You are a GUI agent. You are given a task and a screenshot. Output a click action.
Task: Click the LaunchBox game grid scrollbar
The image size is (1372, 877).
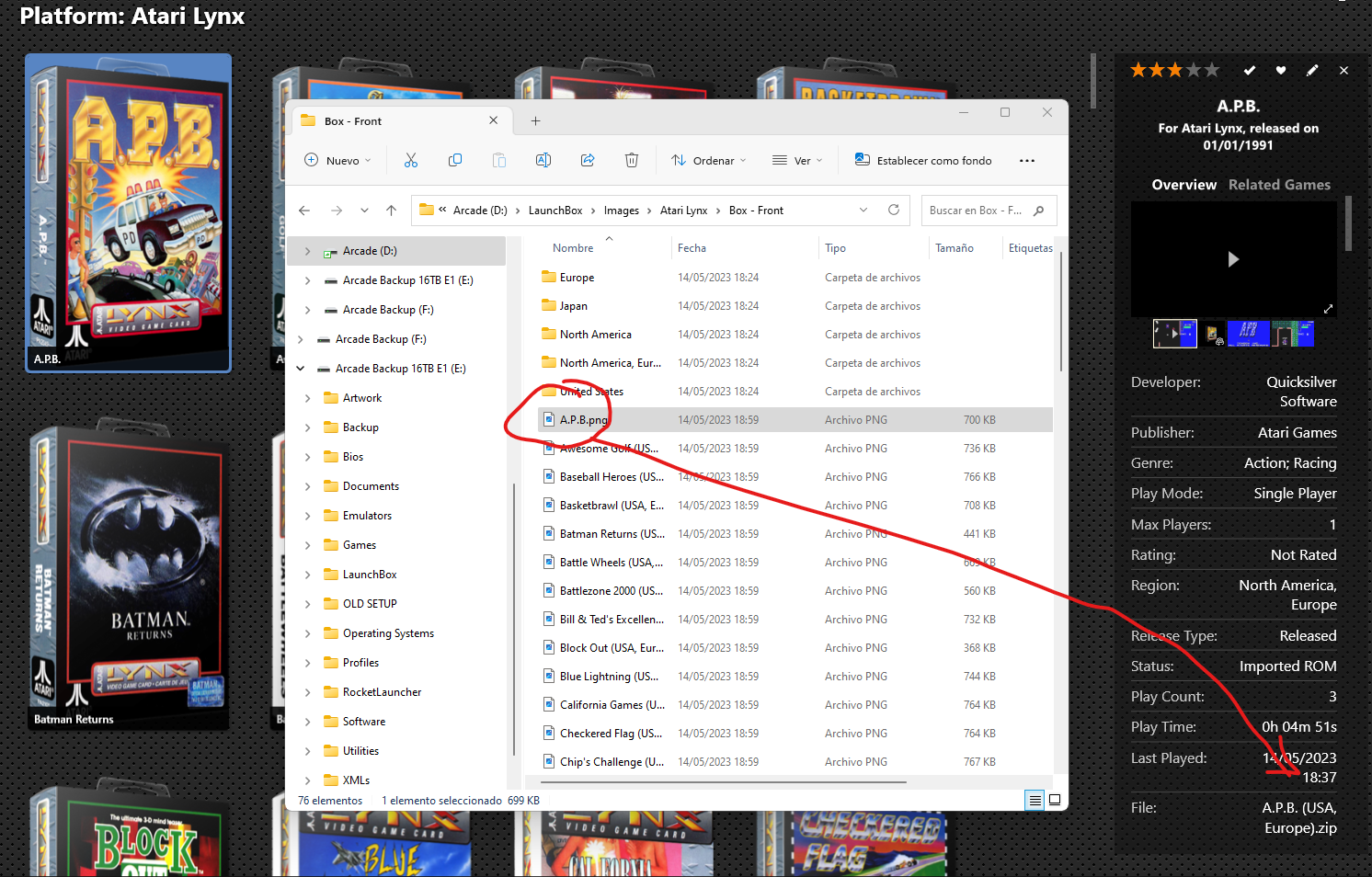click(x=1092, y=81)
